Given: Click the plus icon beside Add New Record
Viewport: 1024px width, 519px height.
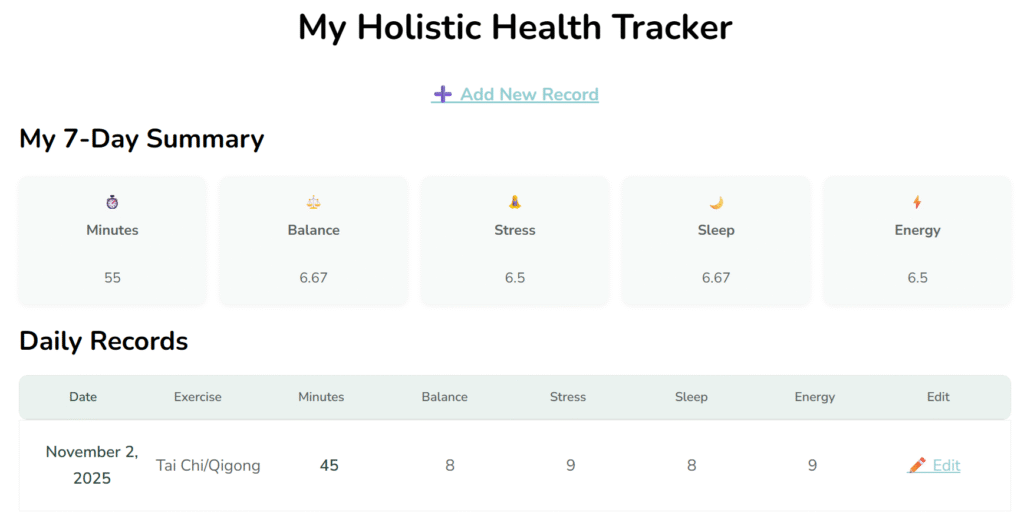Looking at the screenshot, I should pyautogui.click(x=442, y=94).
